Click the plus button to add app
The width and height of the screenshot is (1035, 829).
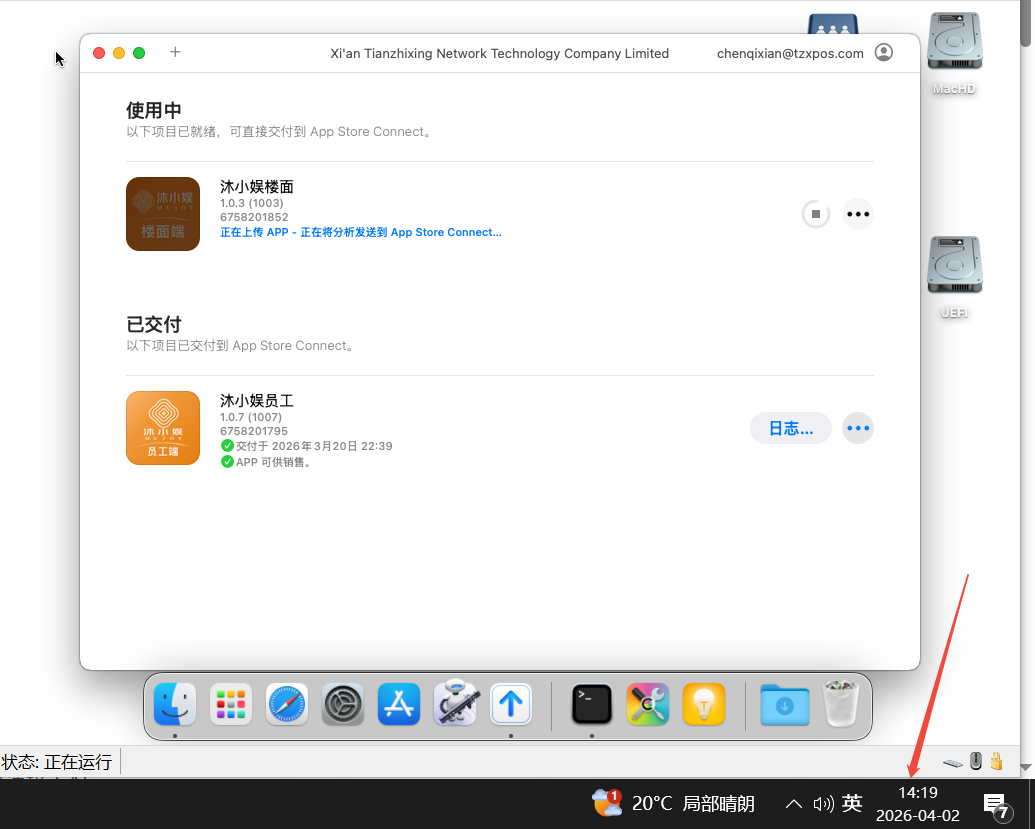point(175,52)
